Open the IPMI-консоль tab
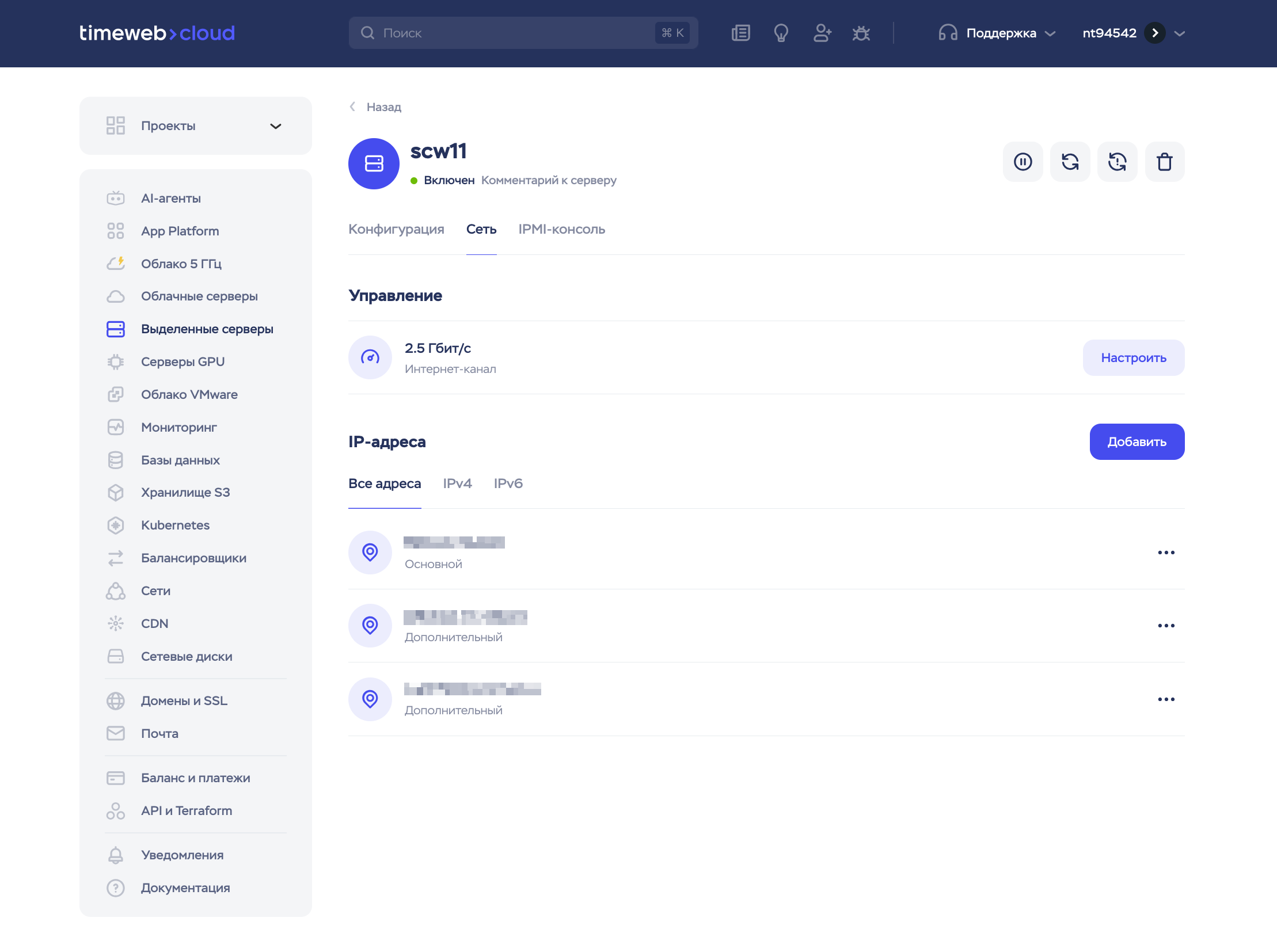The width and height of the screenshot is (1277, 952). [561, 229]
